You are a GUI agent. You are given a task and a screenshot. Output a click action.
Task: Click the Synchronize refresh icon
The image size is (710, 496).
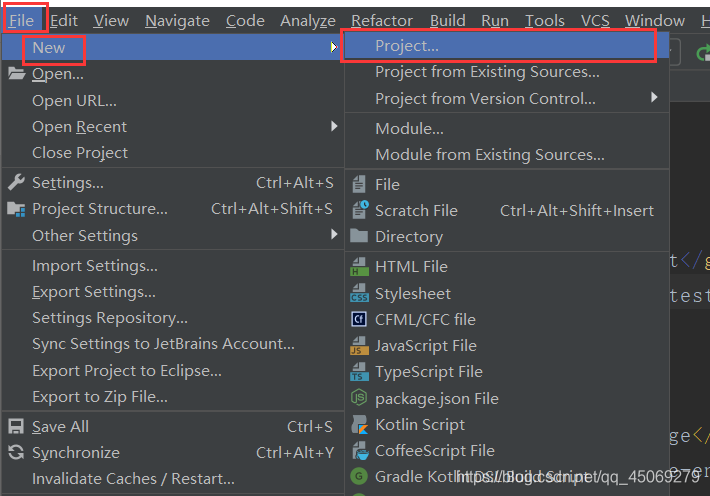point(16,452)
